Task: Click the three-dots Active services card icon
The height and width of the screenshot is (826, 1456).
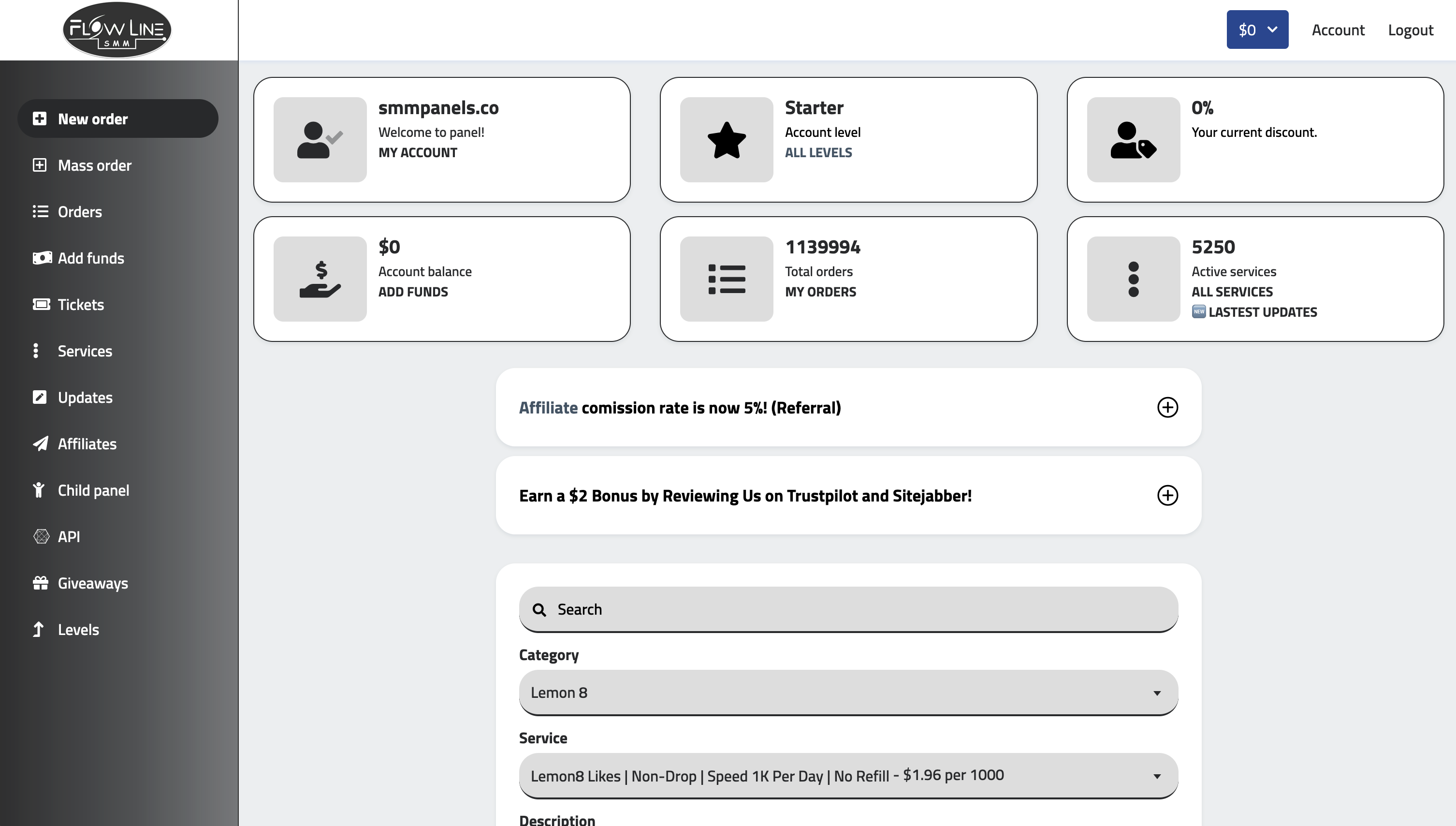Action: coord(1133,279)
